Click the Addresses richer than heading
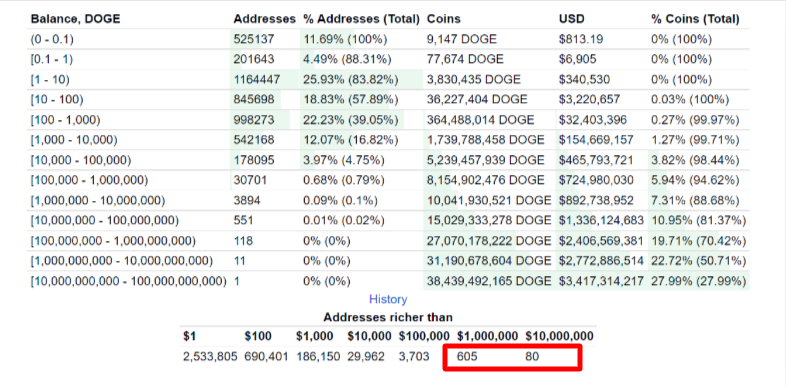This screenshot has height=387, width=786. pyautogui.click(x=388, y=317)
